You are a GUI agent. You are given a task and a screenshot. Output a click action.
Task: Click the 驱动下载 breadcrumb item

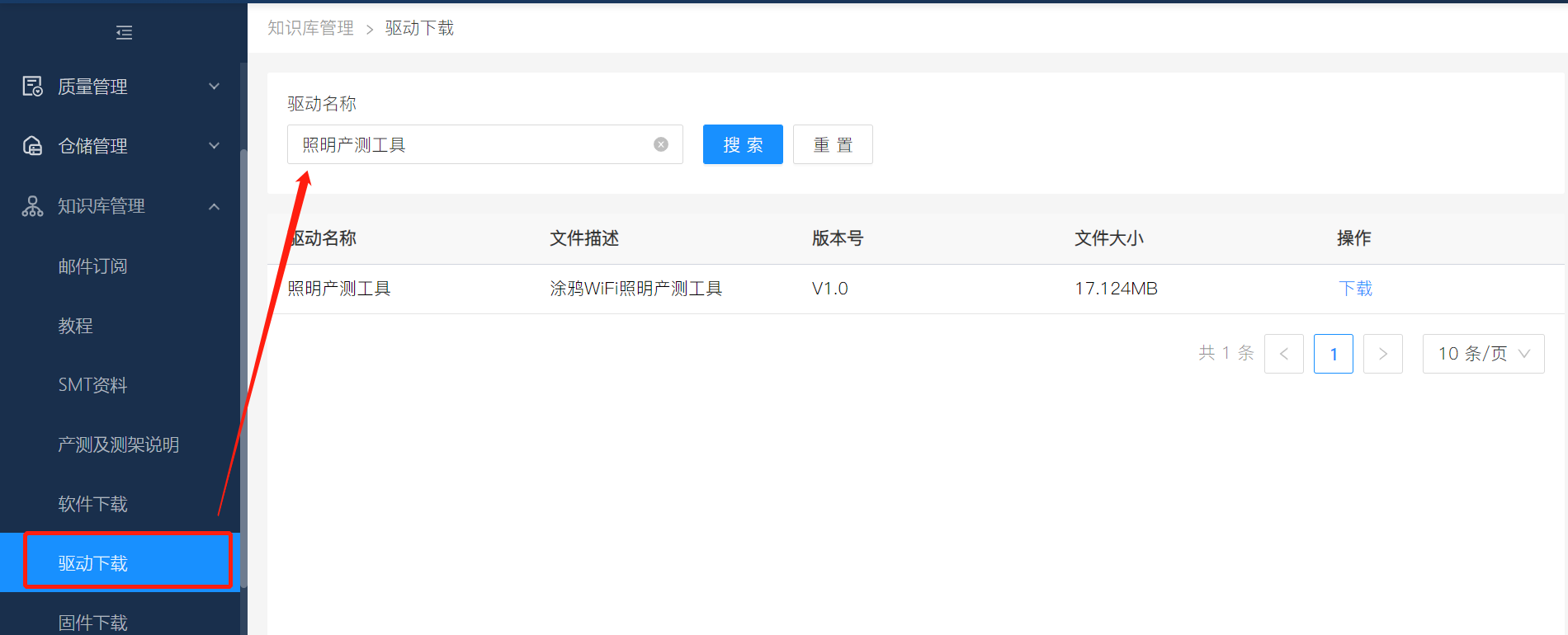419,28
